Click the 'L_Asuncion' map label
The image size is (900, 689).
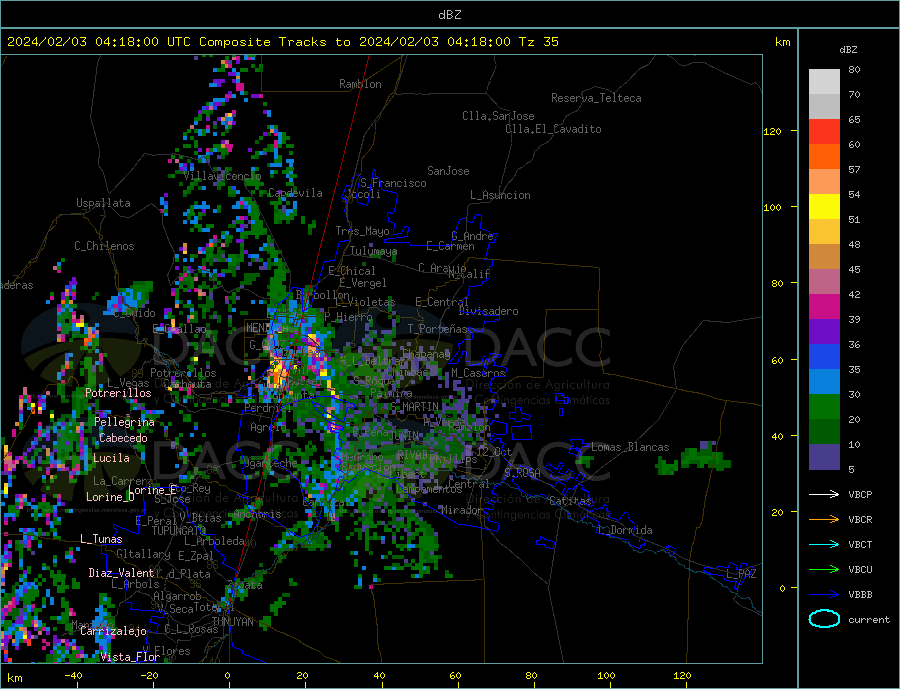[x=500, y=195]
